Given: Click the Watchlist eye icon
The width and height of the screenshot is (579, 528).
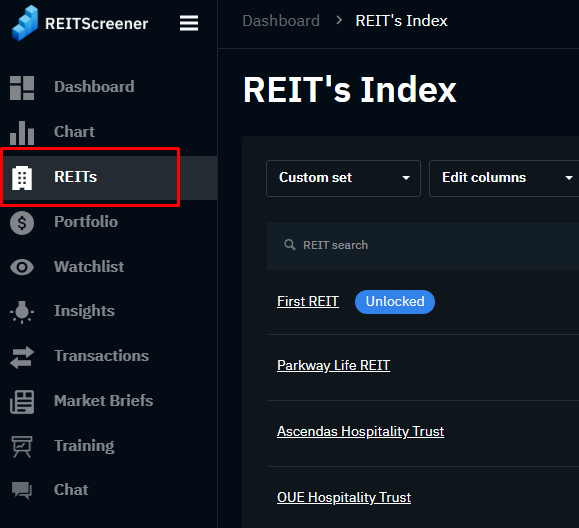Looking at the screenshot, I should click(x=22, y=267).
